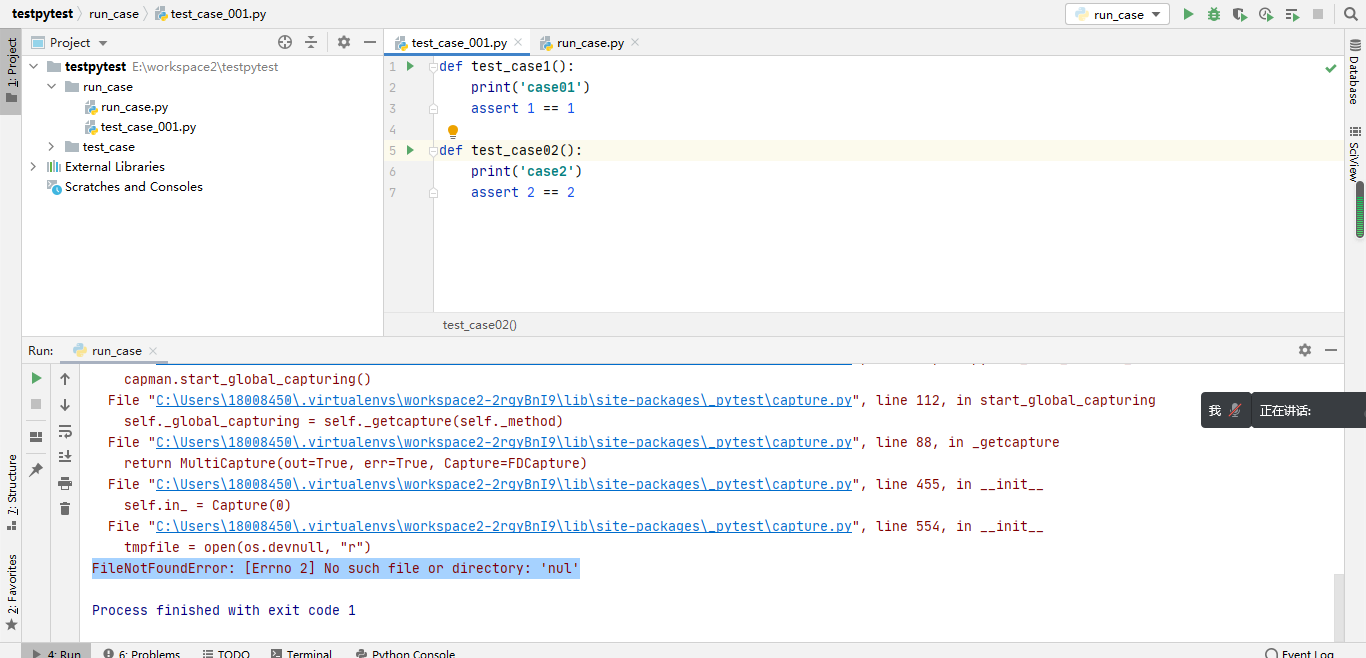Click the Run anything/concurrency list-play icon
Screen dimensions: 1366x658
[1292, 14]
